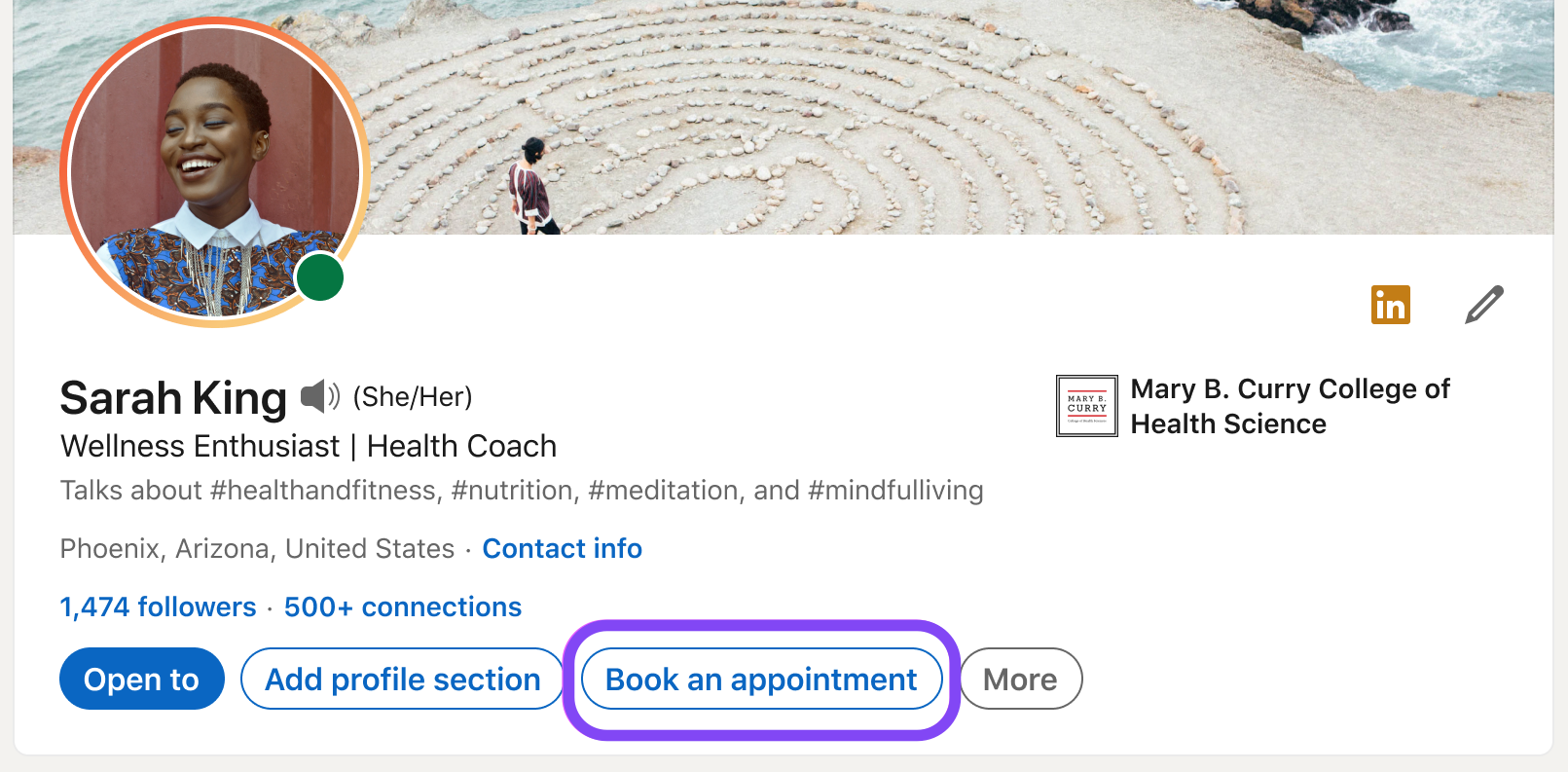
Task: Click the pencil edit profile icon
Action: pos(1483,305)
